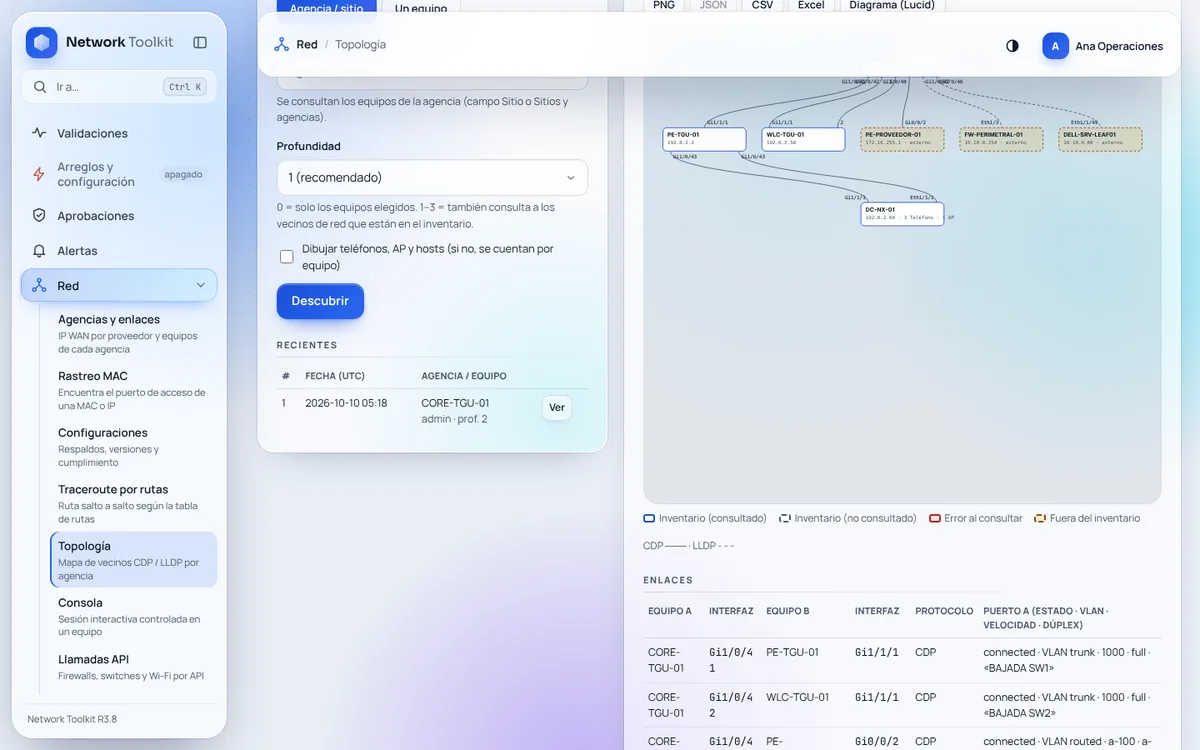Open Agencias y enlaces in the sidebar

pos(133,334)
